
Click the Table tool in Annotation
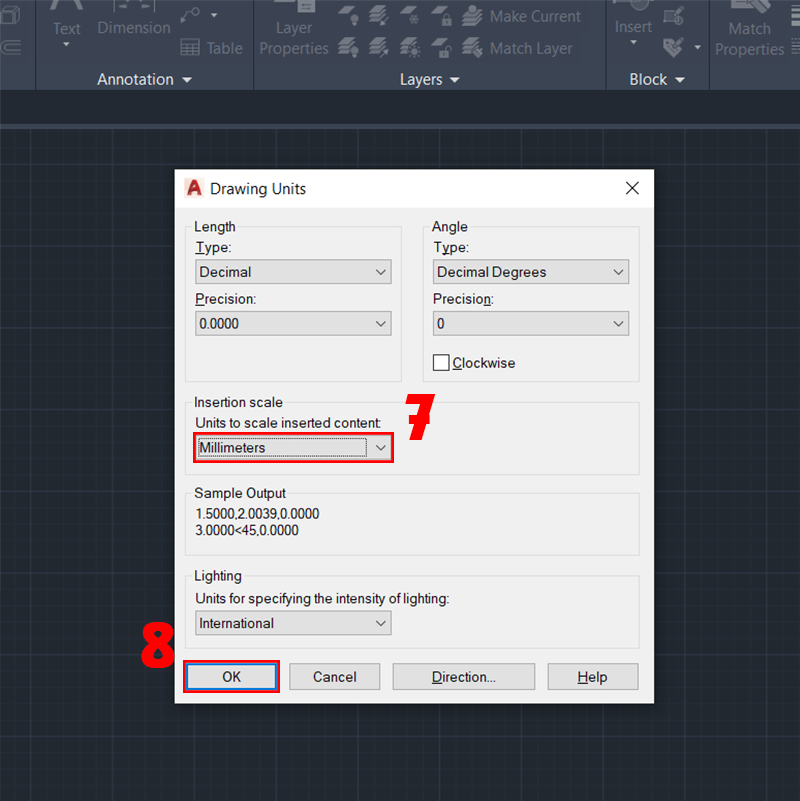(211, 48)
